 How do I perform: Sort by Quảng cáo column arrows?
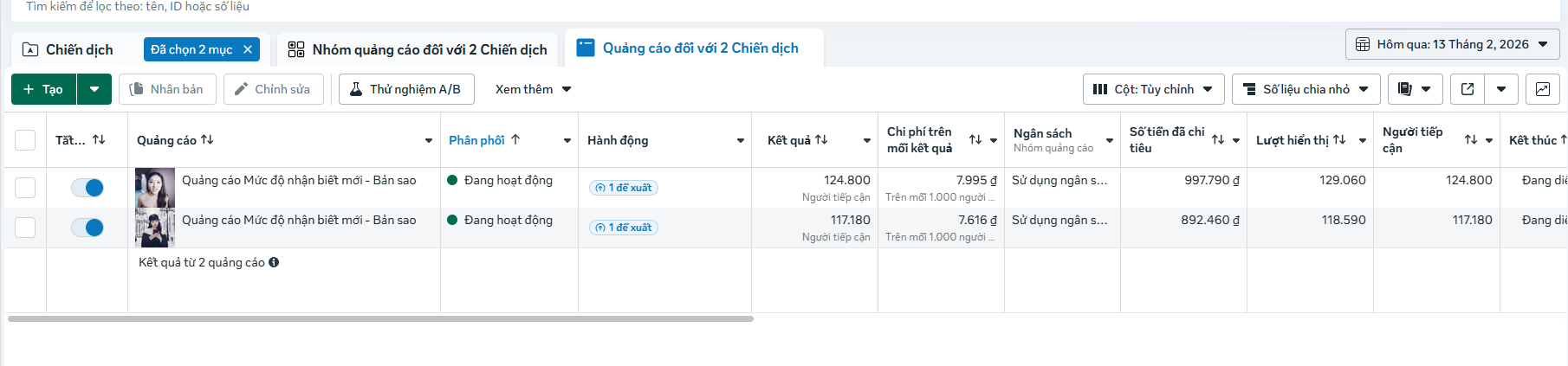click(x=207, y=139)
